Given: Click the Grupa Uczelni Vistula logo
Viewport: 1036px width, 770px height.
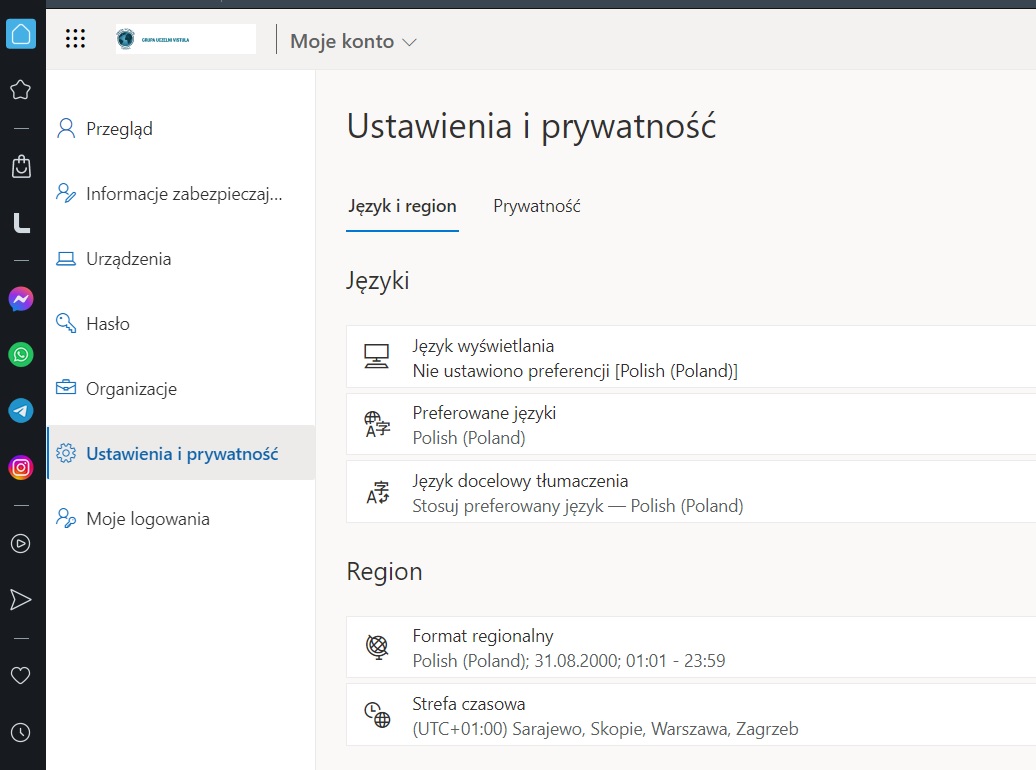Looking at the screenshot, I should [x=185, y=39].
